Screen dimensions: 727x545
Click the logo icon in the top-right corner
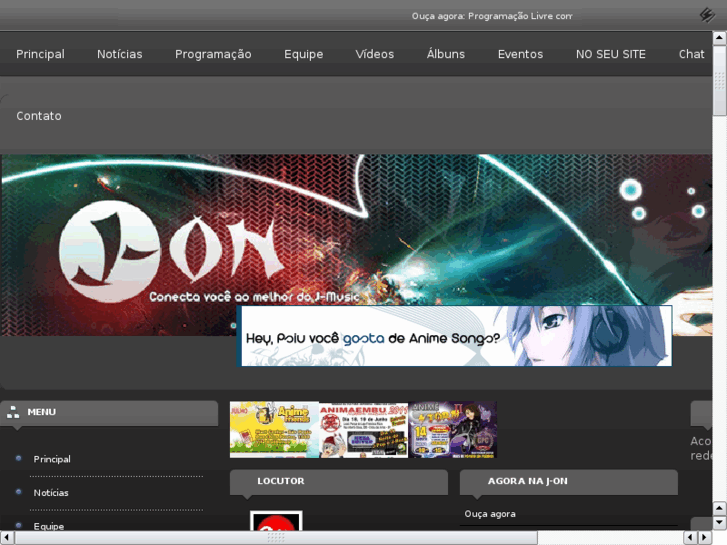(x=707, y=15)
